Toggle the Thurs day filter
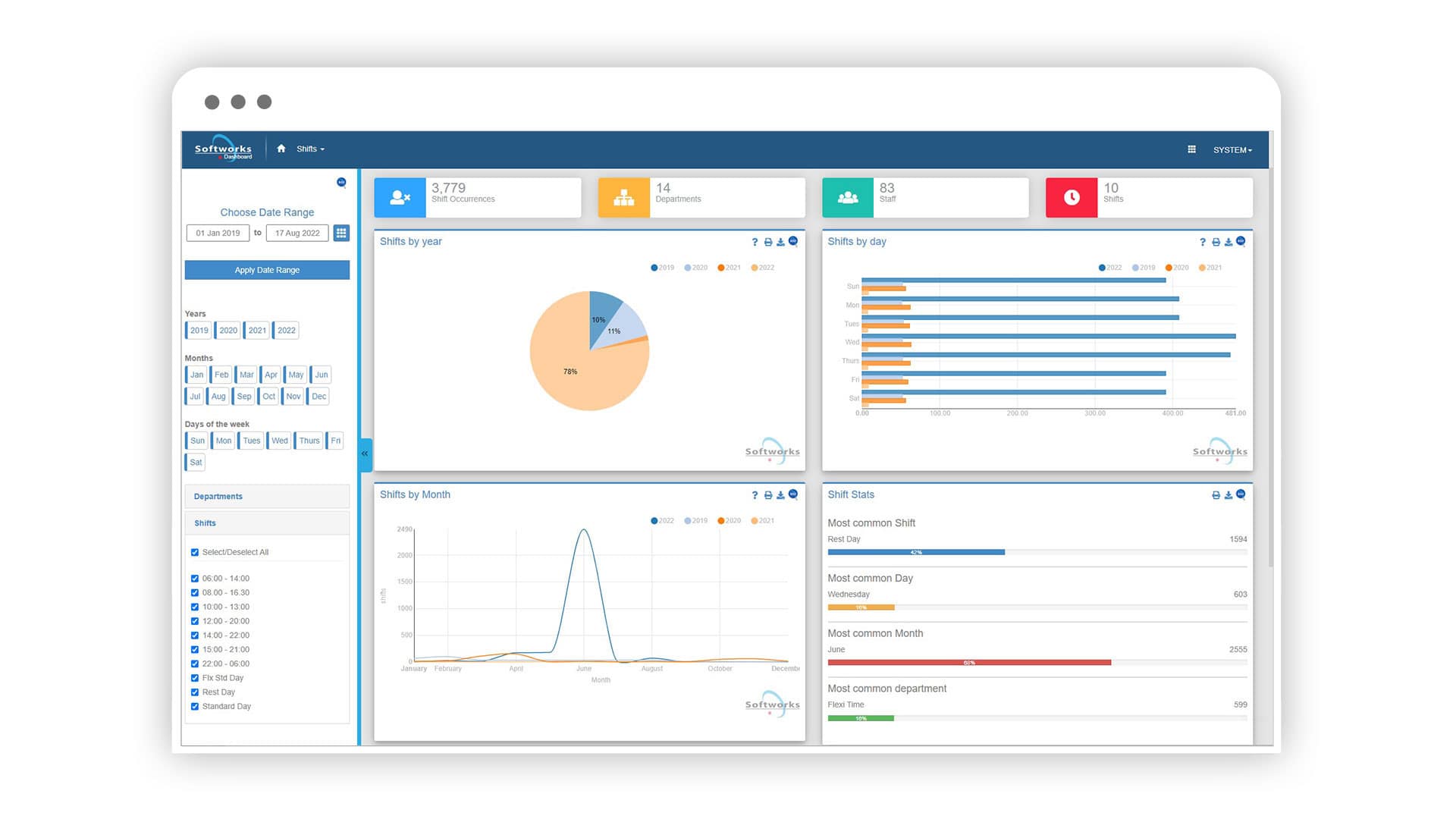Screen dimensions: 1456x819 309,441
